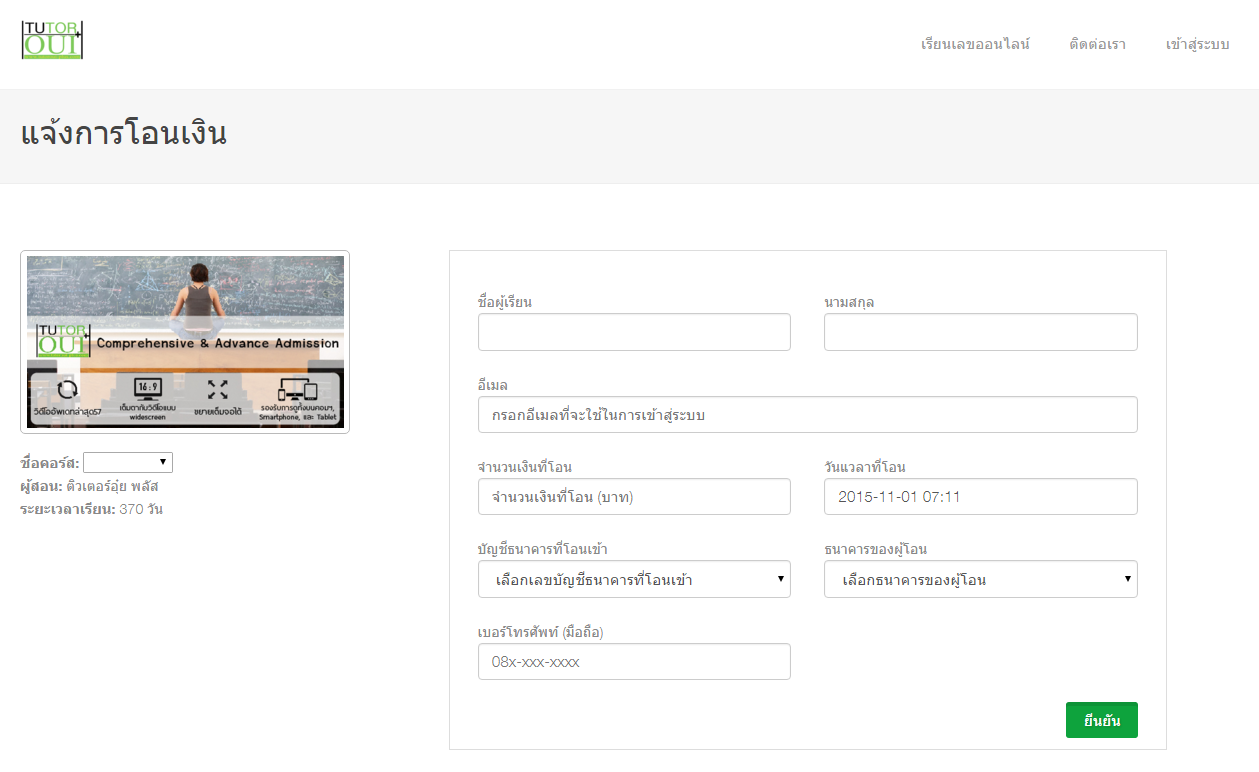1259x772 pixels.
Task: Click the course banner thumbnail image
Action: 185,342
